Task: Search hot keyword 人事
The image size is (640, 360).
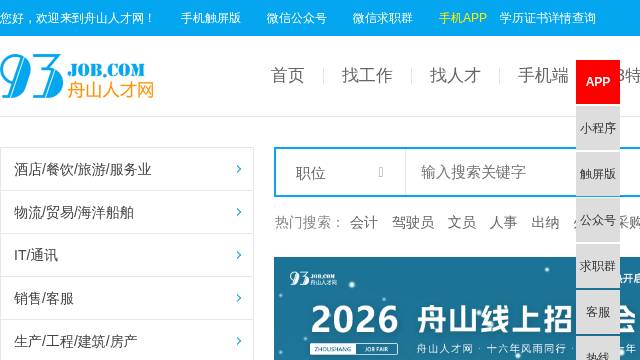Action: tap(503, 223)
